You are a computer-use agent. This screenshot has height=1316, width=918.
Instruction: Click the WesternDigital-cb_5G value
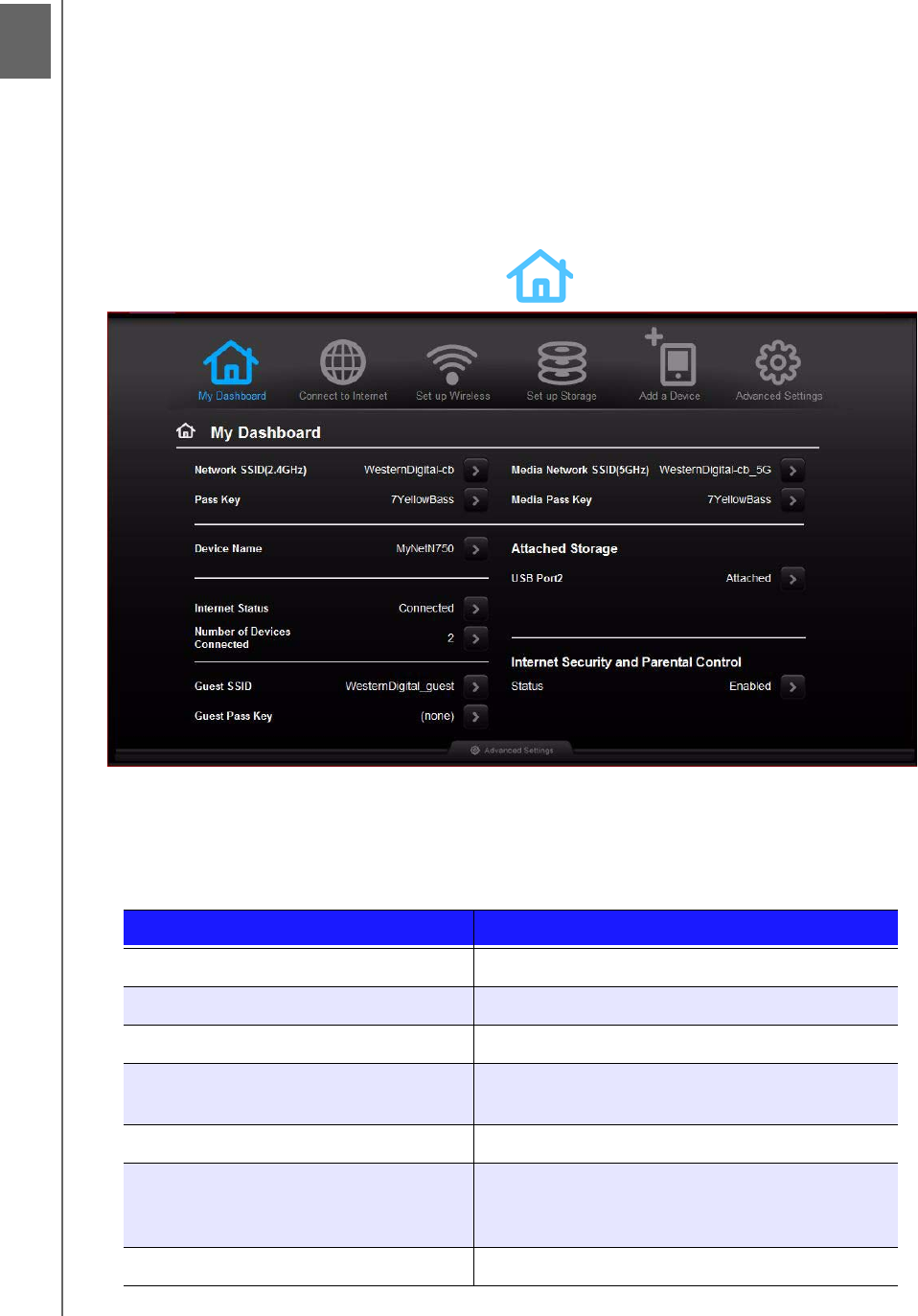tap(715, 470)
